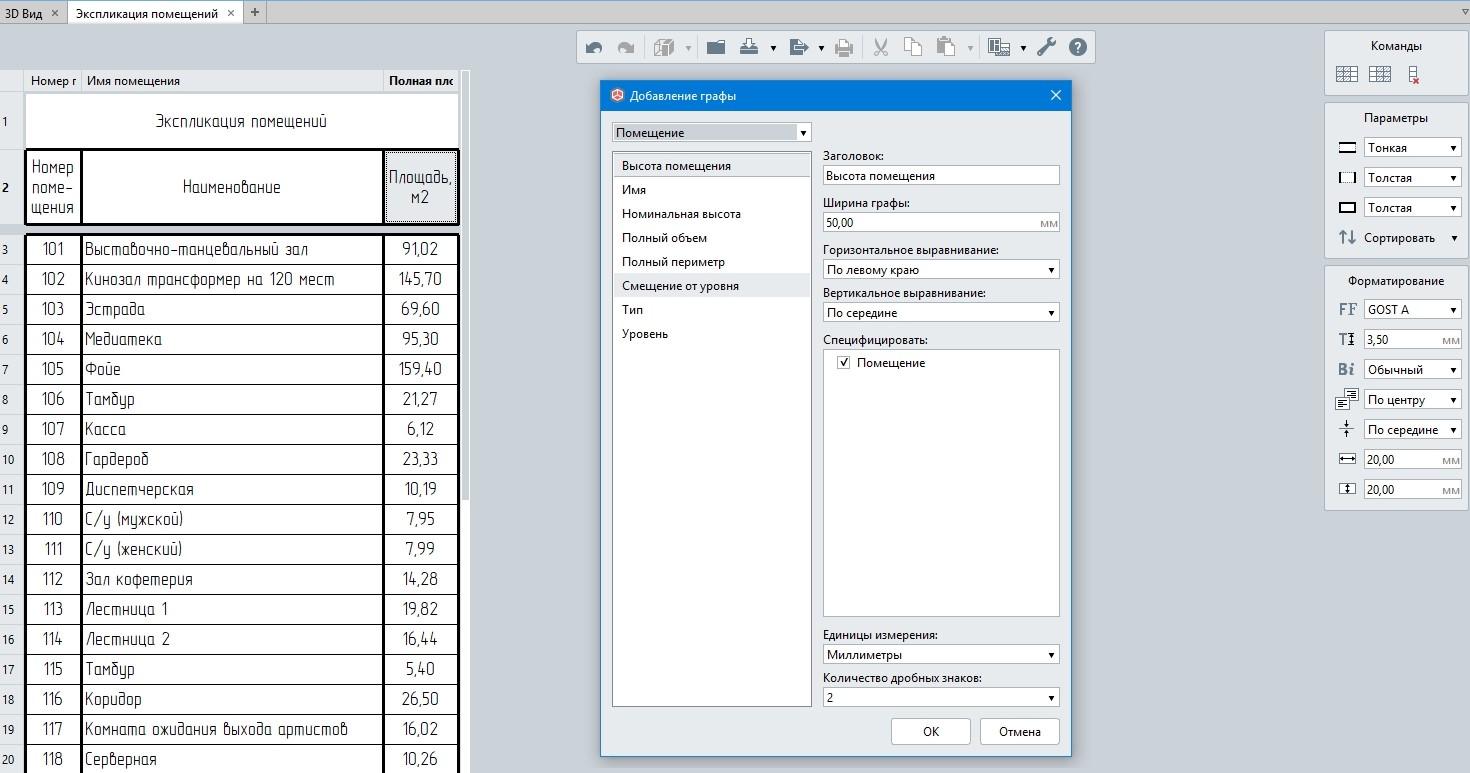Click the undo arrow in the toolbar
Screen dimensions: 1470x773
click(594, 47)
